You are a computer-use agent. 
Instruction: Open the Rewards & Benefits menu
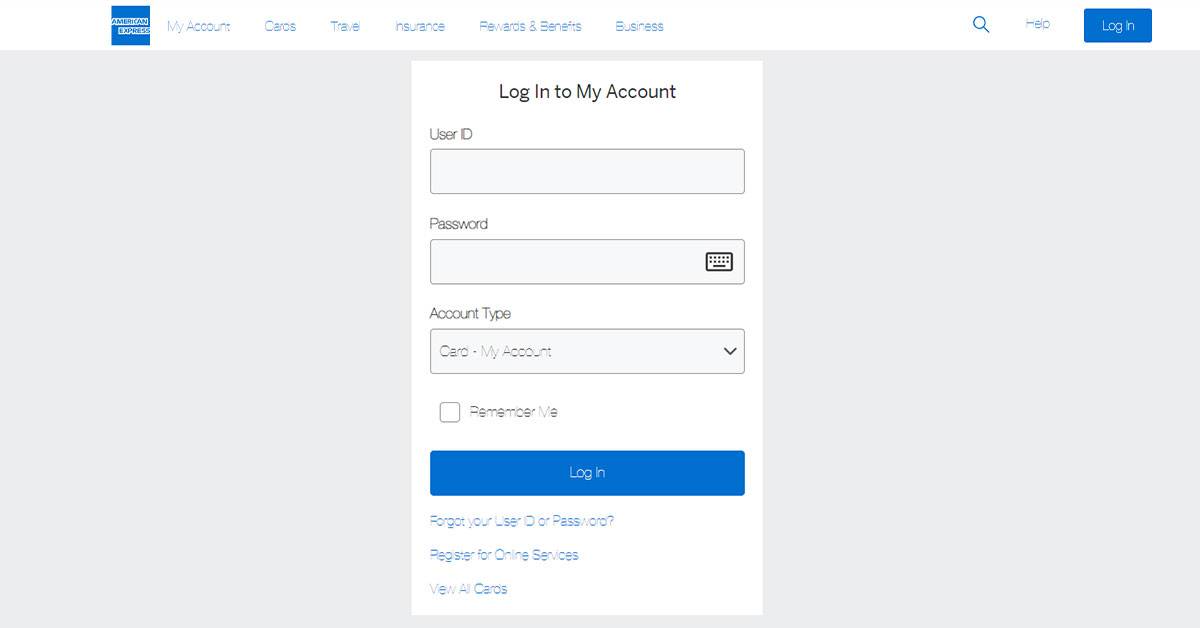click(530, 26)
